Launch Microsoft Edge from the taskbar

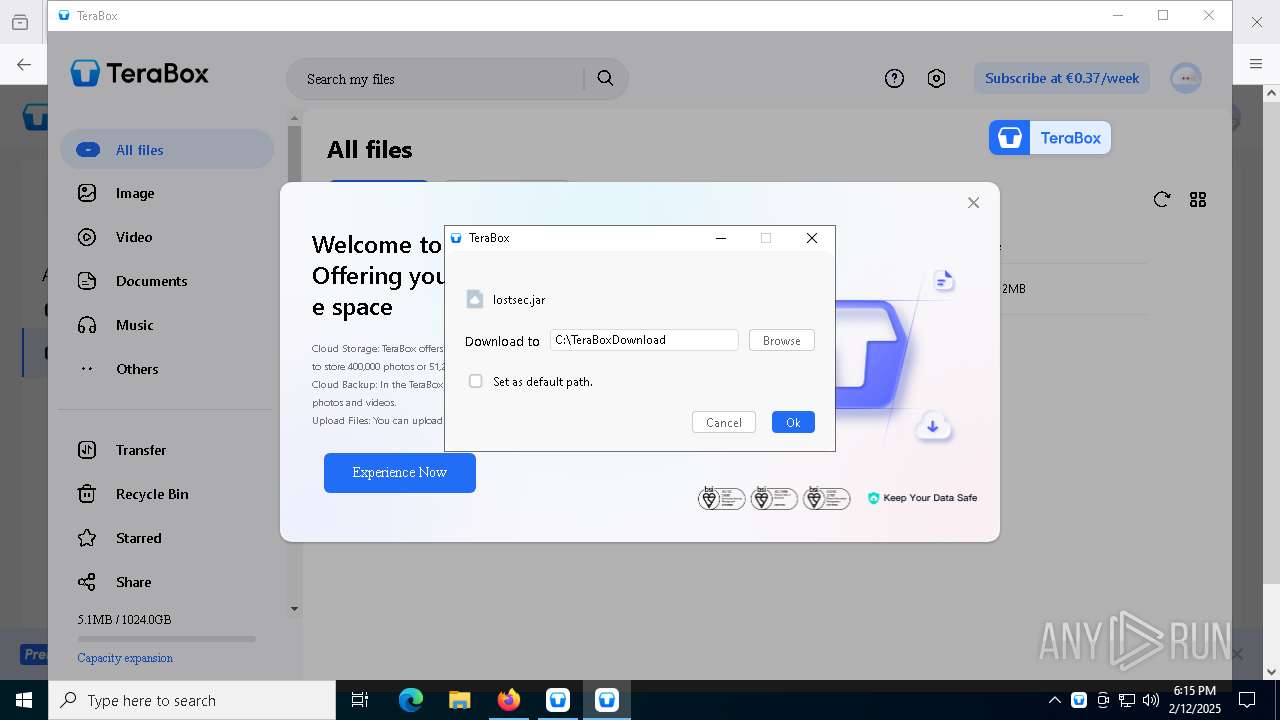click(411, 700)
